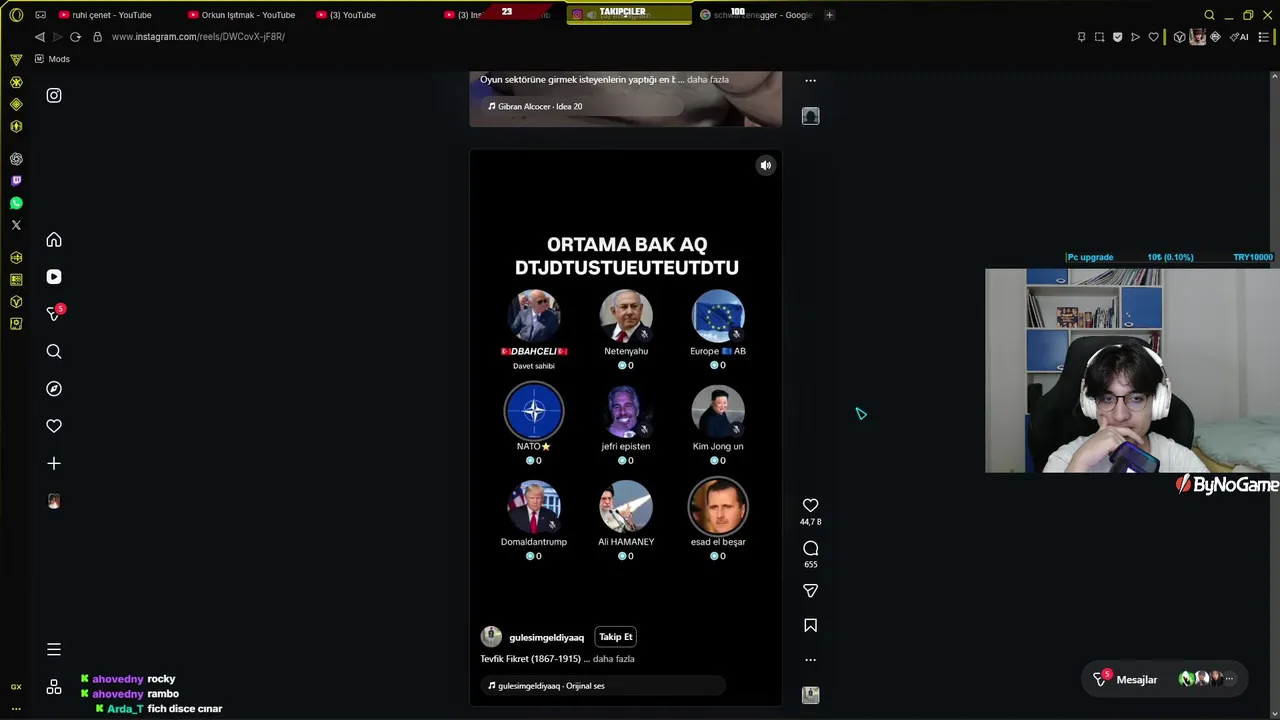Open profile picture extension in toolbar
This screenshot has height=720, width=1280.
(x=1197, y=37)
